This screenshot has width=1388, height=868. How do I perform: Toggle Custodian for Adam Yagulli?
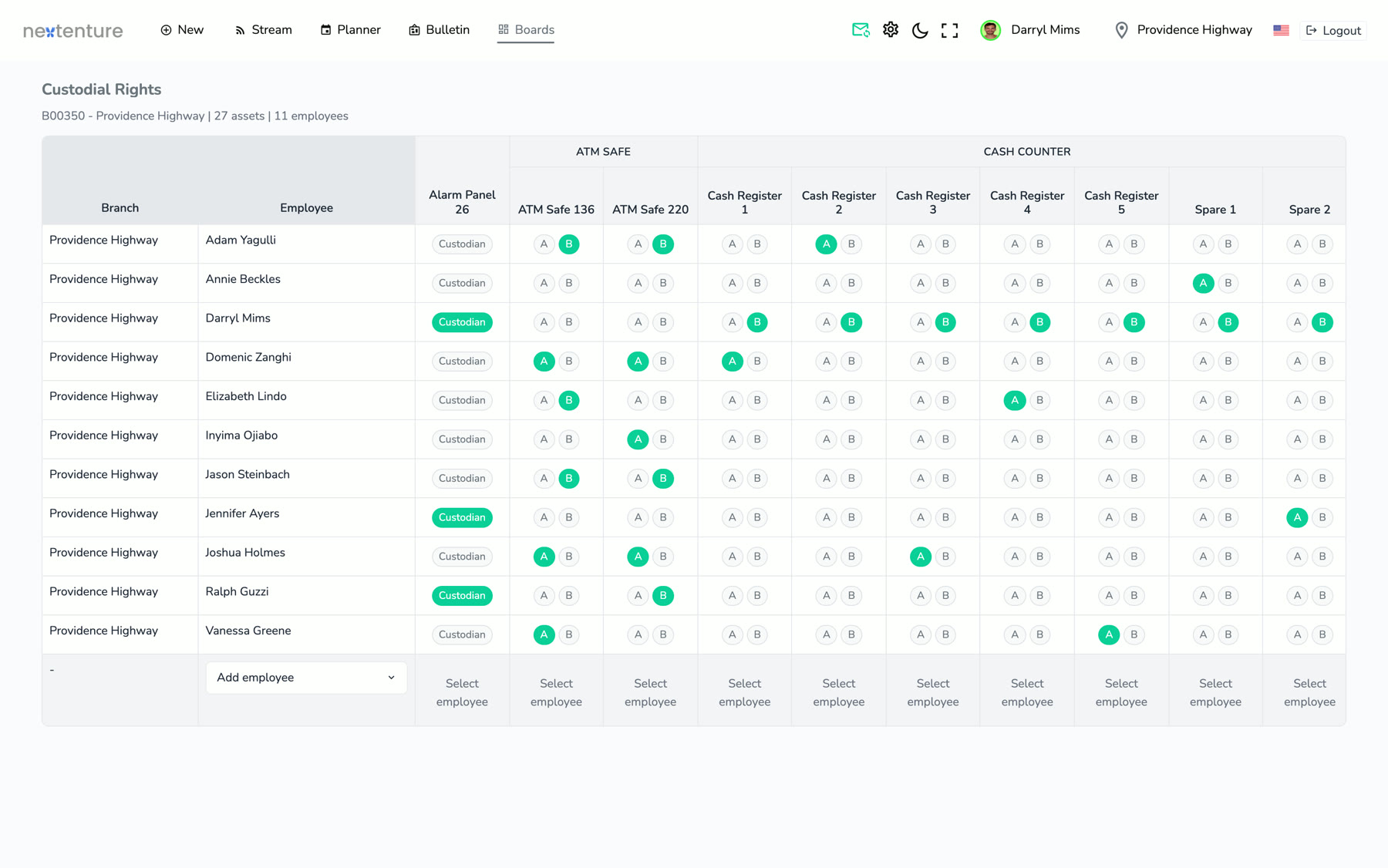[462, 244]
